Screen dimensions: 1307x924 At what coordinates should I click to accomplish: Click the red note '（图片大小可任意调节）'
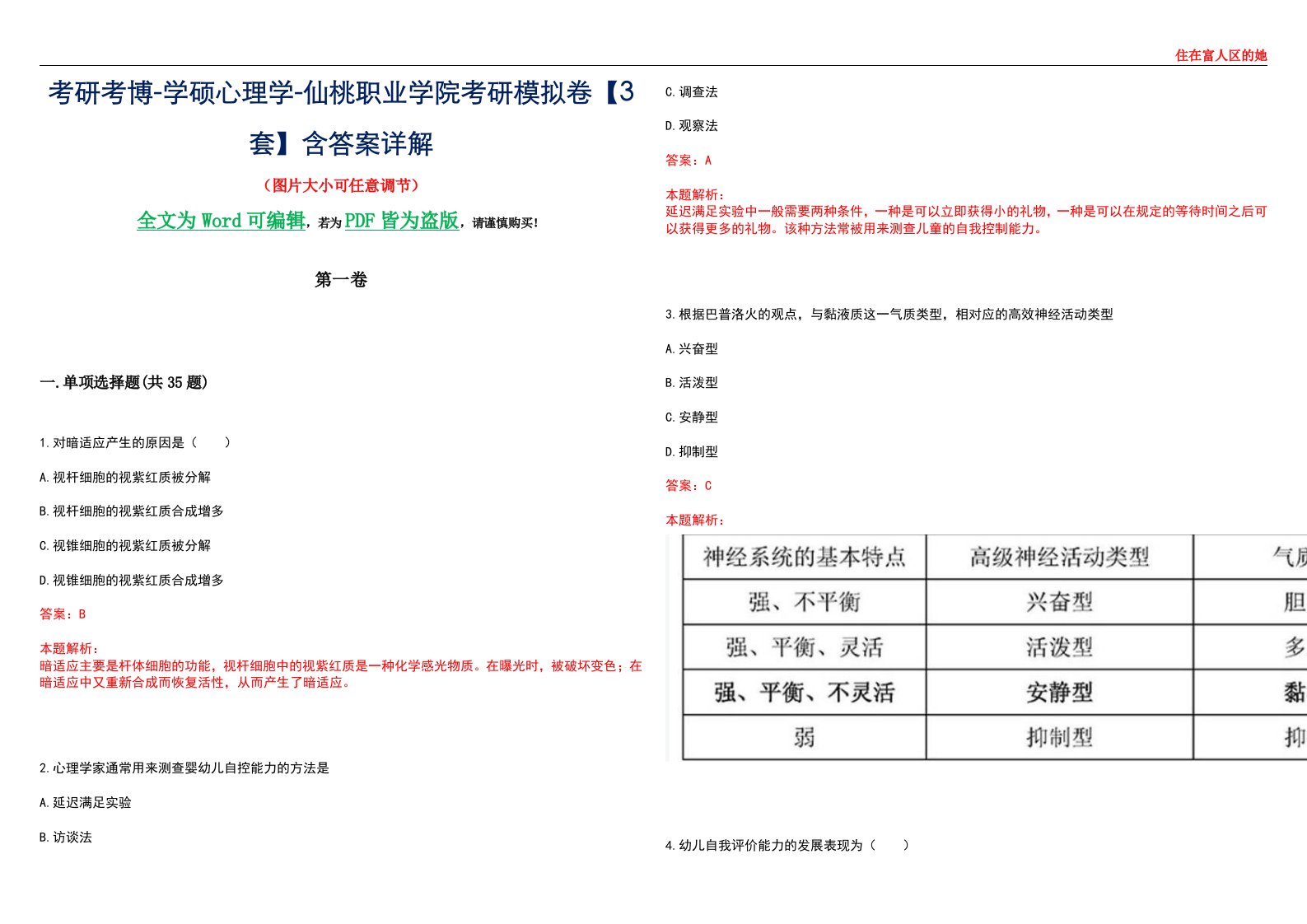341,185
